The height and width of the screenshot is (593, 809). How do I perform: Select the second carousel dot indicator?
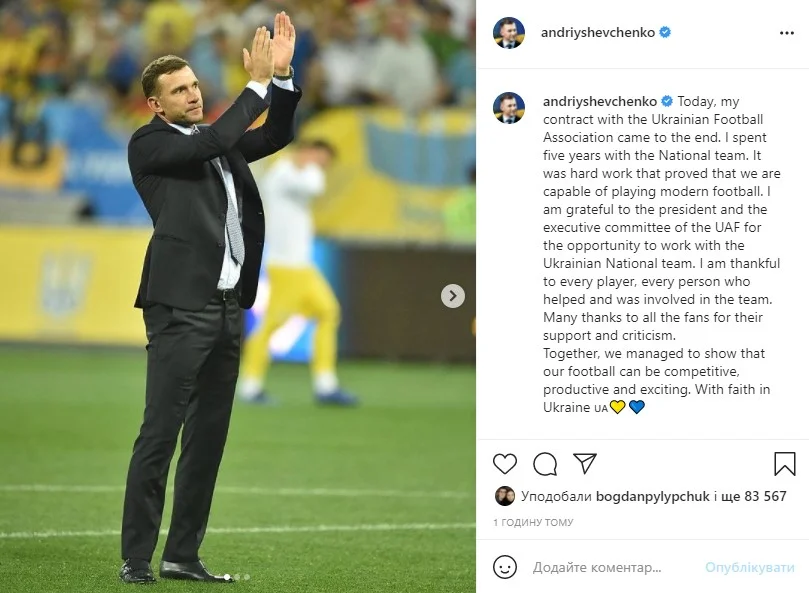pos(237,577)
